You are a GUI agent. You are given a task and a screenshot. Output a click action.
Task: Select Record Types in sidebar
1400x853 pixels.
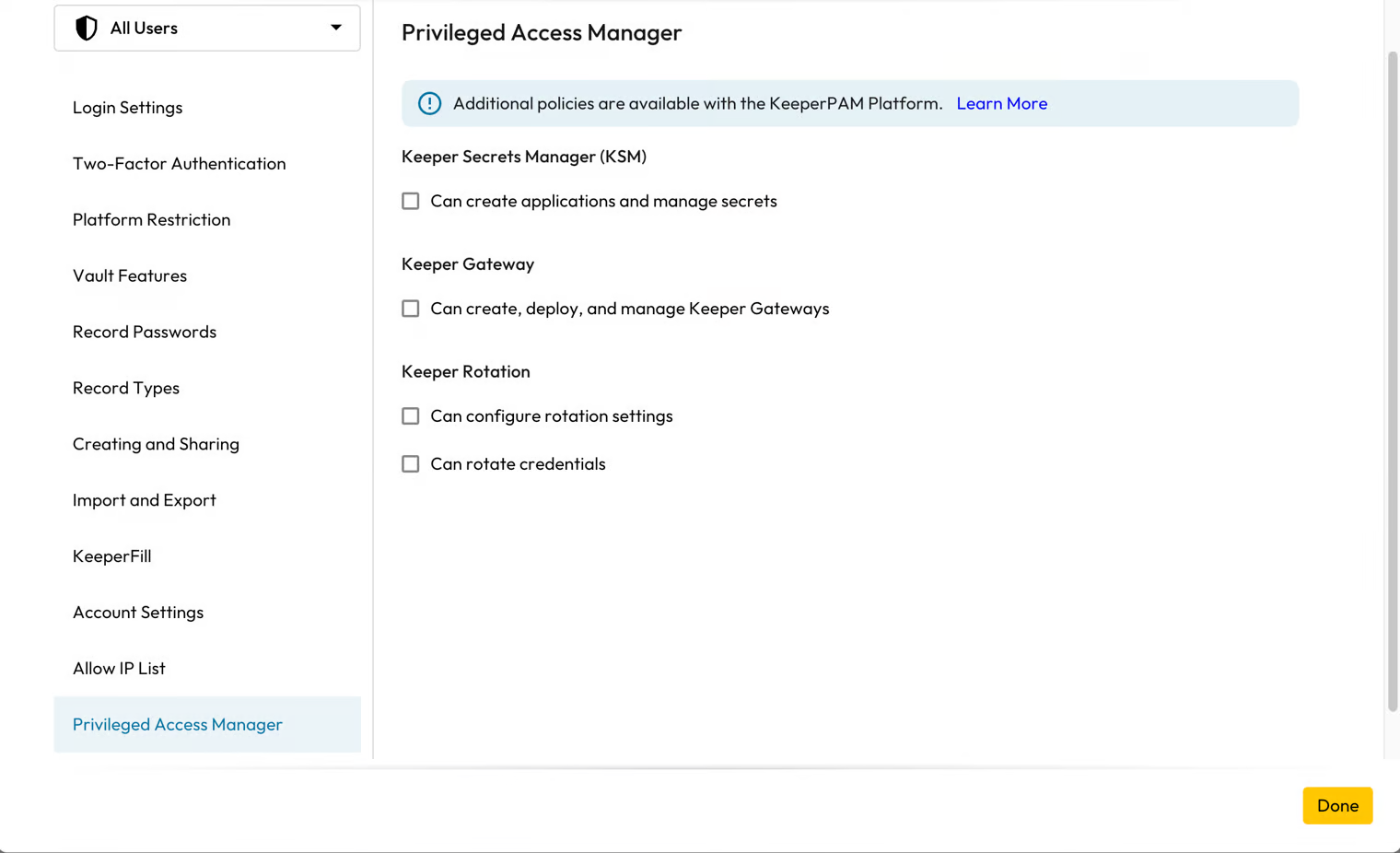point(126,389)
